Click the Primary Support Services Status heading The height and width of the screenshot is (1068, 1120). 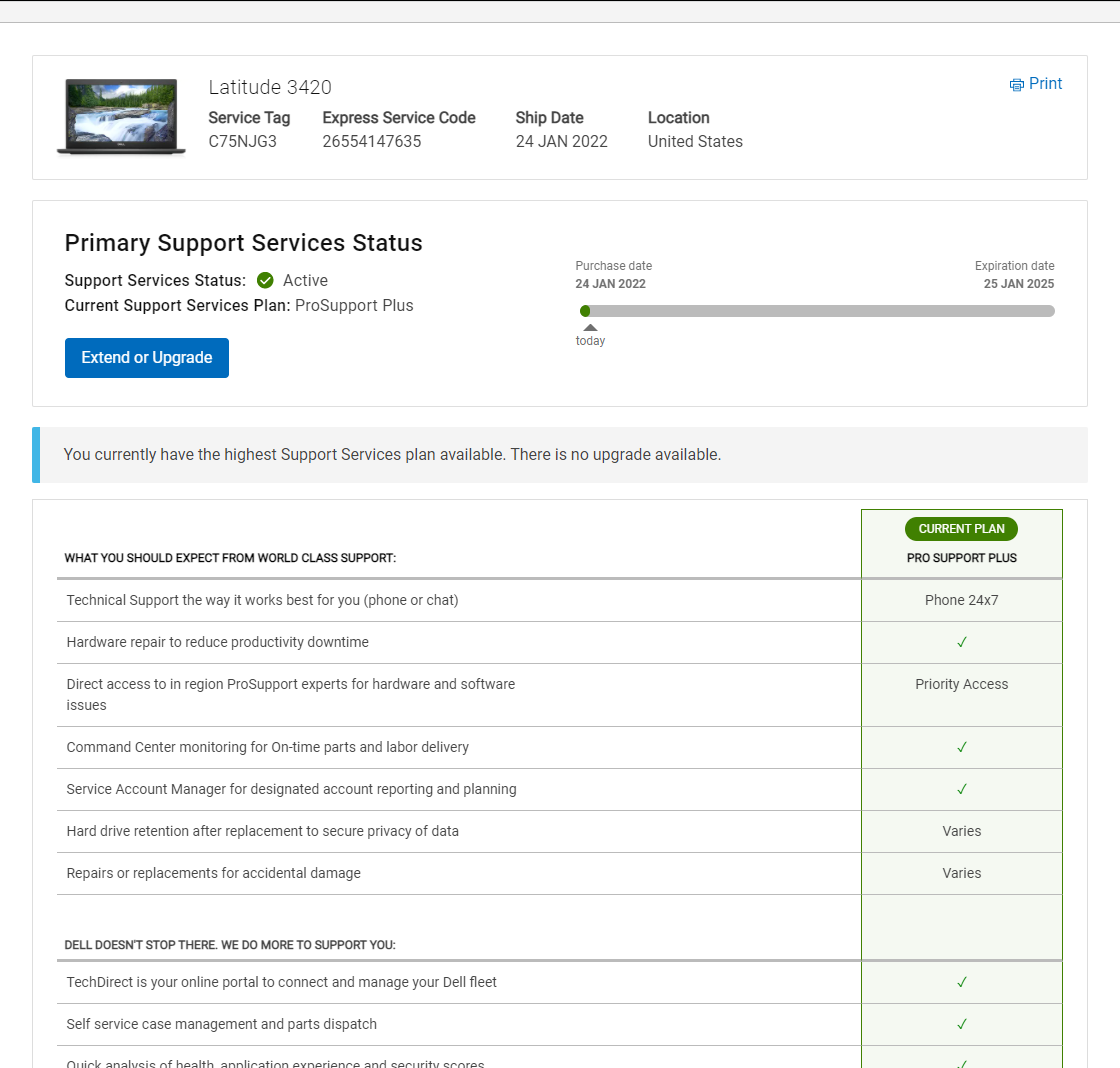click(x=244, y=243)
